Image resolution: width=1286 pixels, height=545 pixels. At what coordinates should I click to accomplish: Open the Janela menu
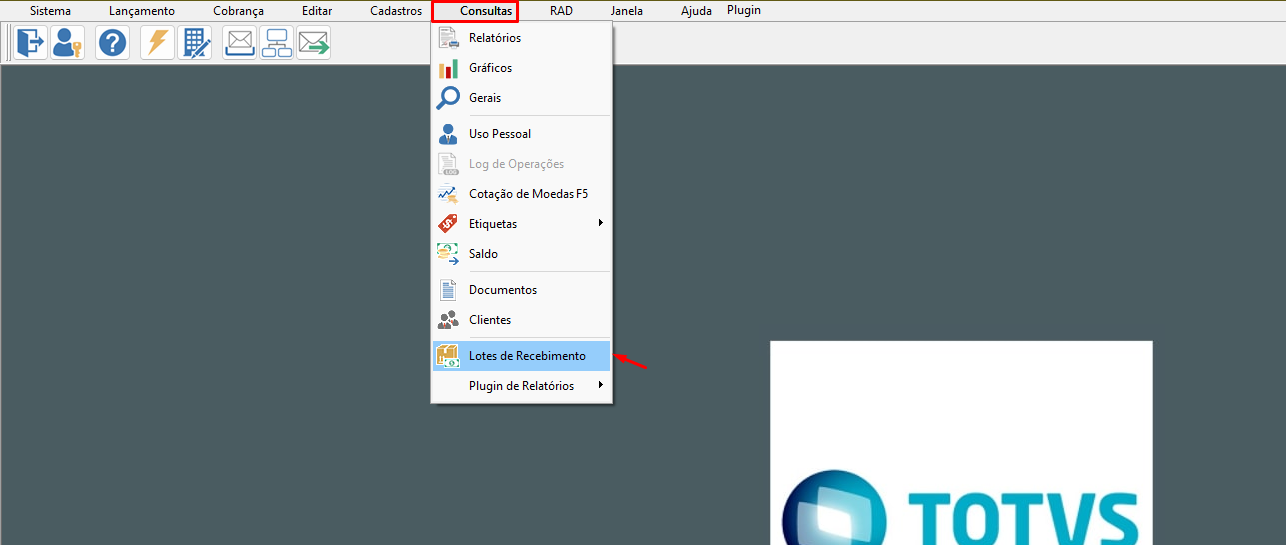point(627,11)
